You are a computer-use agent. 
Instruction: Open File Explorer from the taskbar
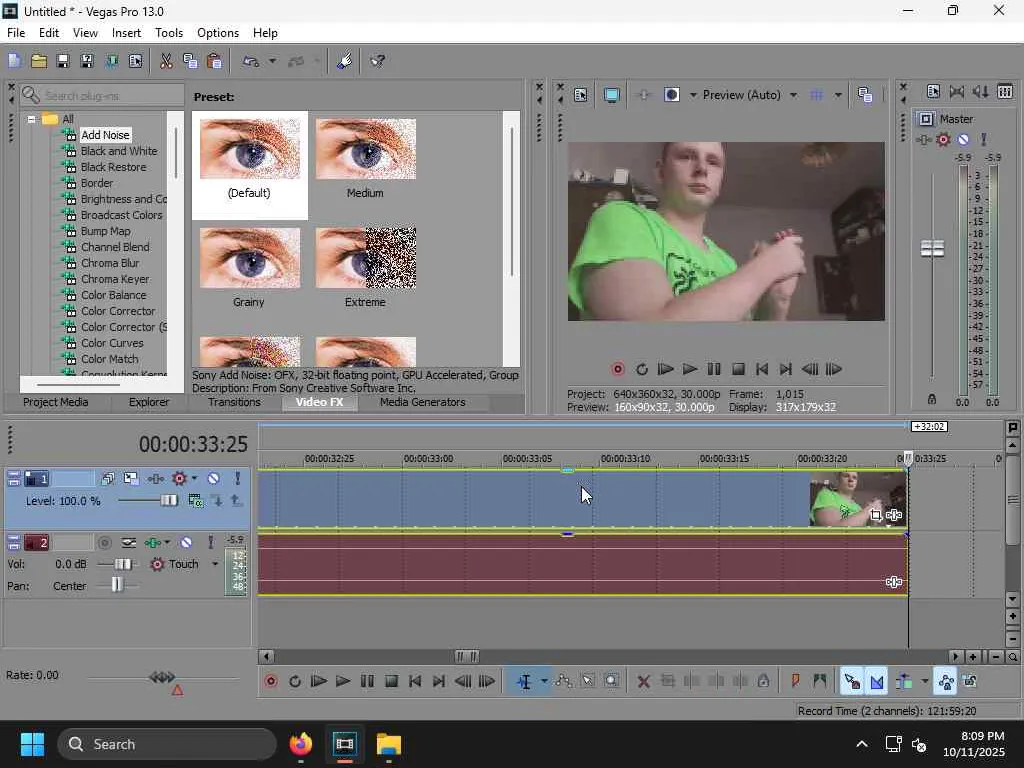[388, 744]
